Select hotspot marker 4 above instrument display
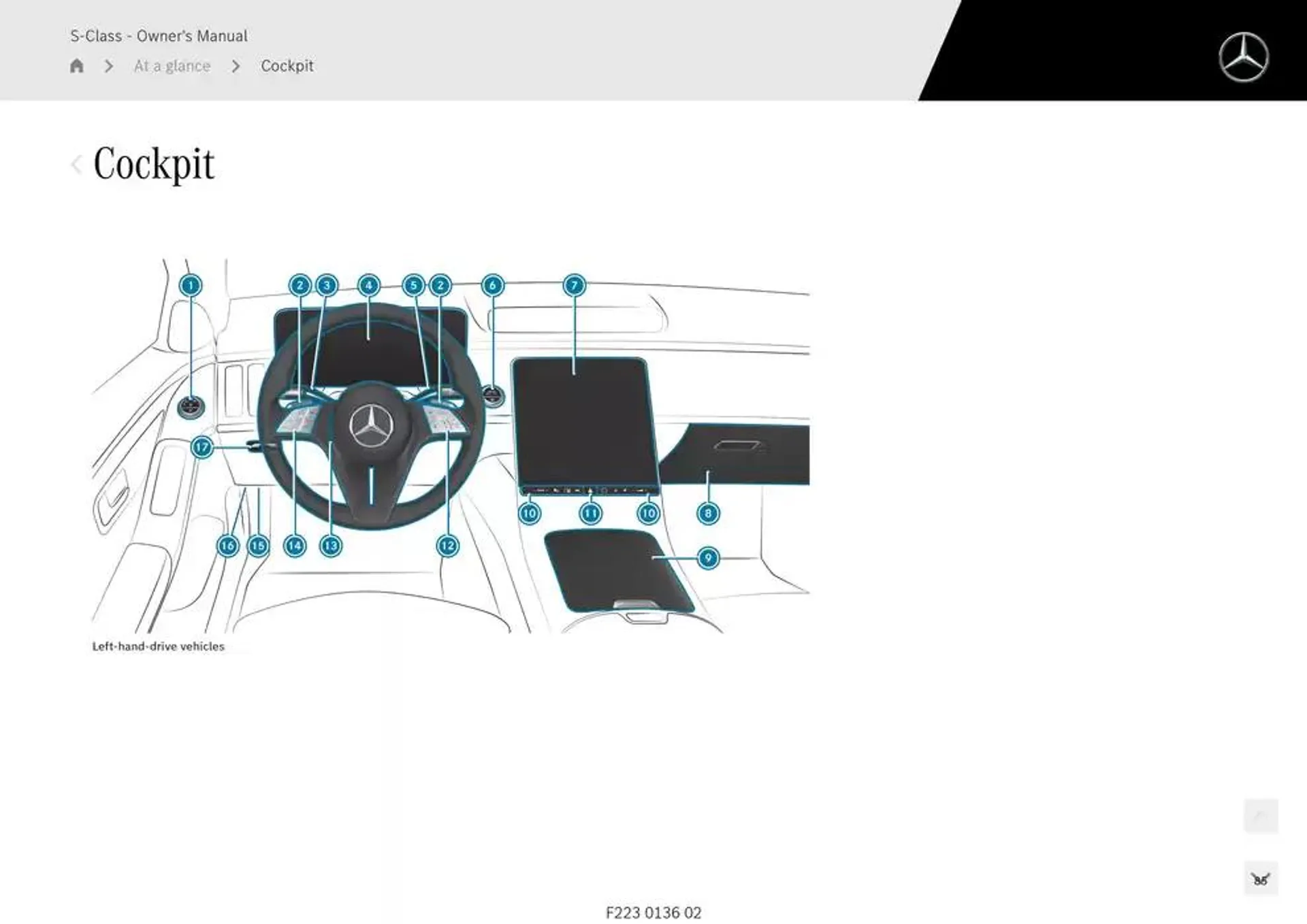 (369, 285)
